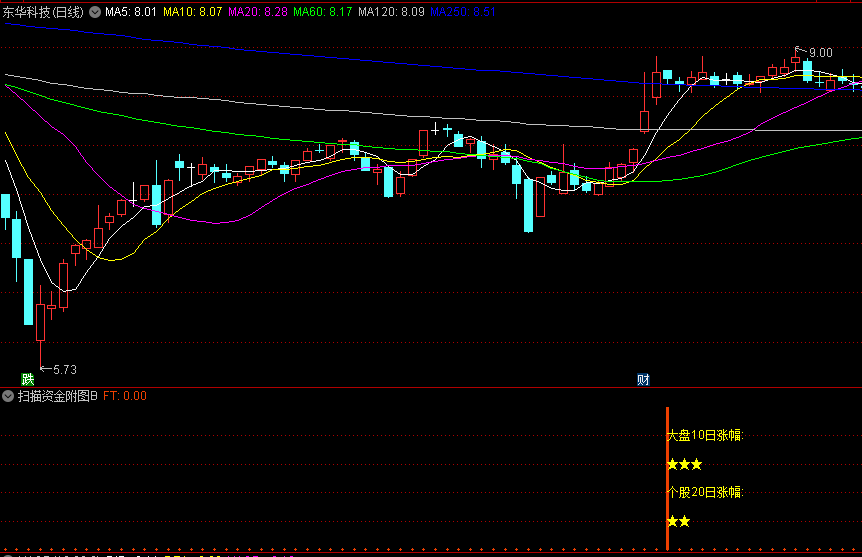
Task: Click the green 跌 marker icon
Action: [x=27, y=379]
